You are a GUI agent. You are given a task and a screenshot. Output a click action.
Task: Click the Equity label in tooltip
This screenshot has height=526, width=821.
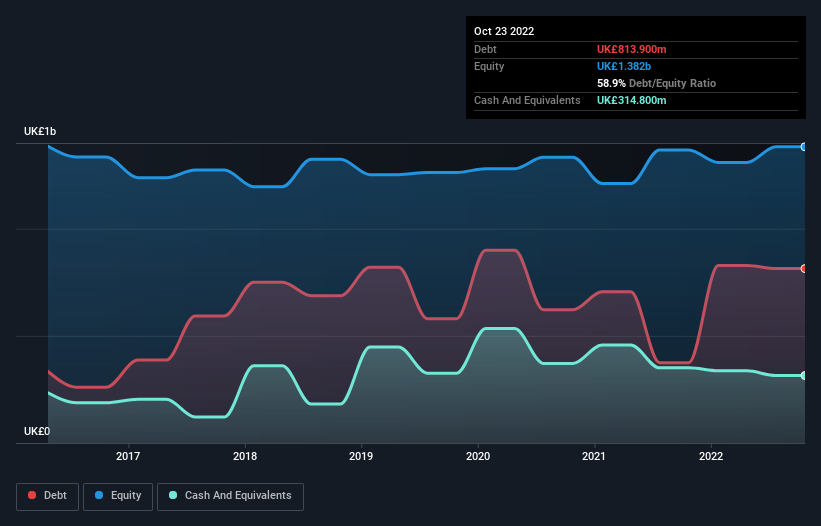coord(489,66)
